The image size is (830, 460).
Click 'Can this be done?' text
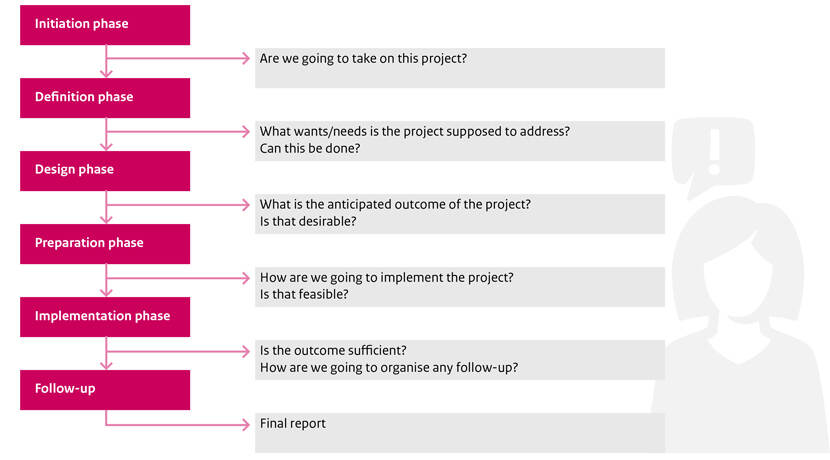310,149
